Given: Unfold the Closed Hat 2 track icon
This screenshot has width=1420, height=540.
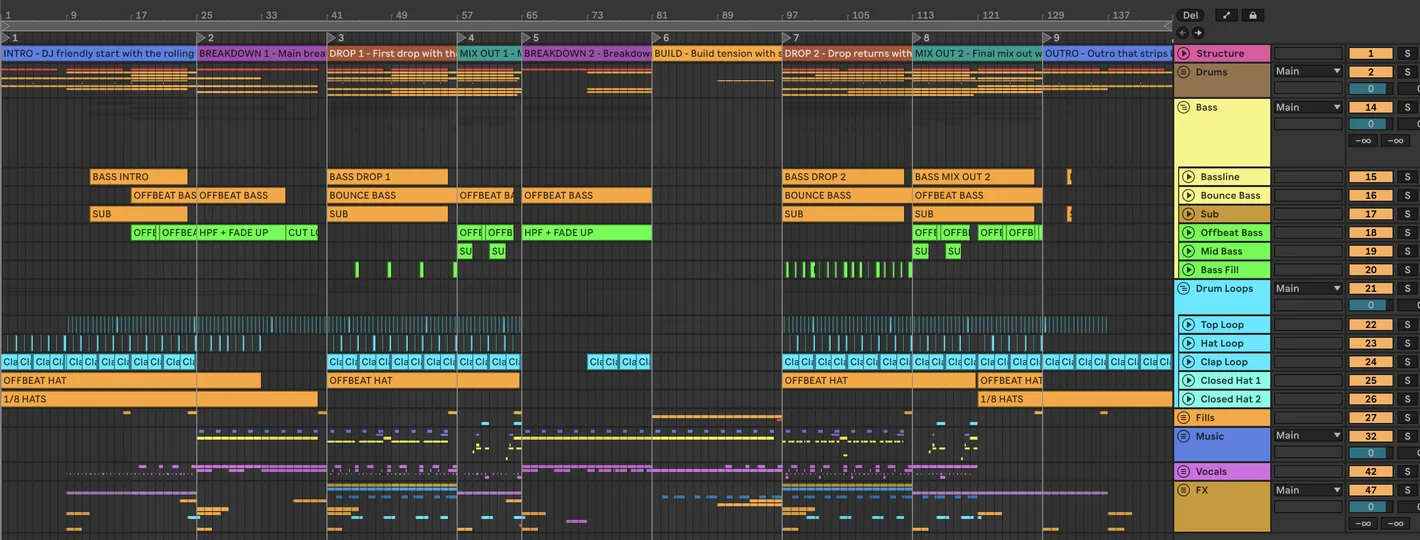Looking at the screenshot, I should 1189,398.
